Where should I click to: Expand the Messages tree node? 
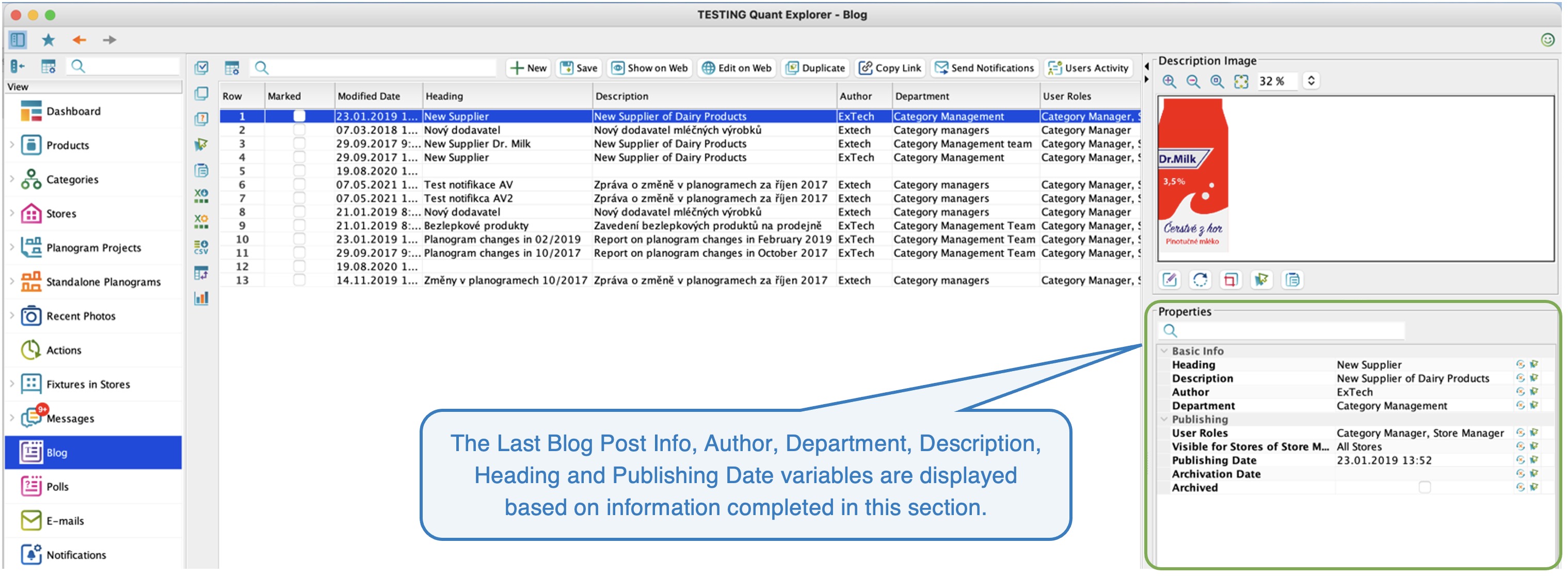(x=11, y=418)
